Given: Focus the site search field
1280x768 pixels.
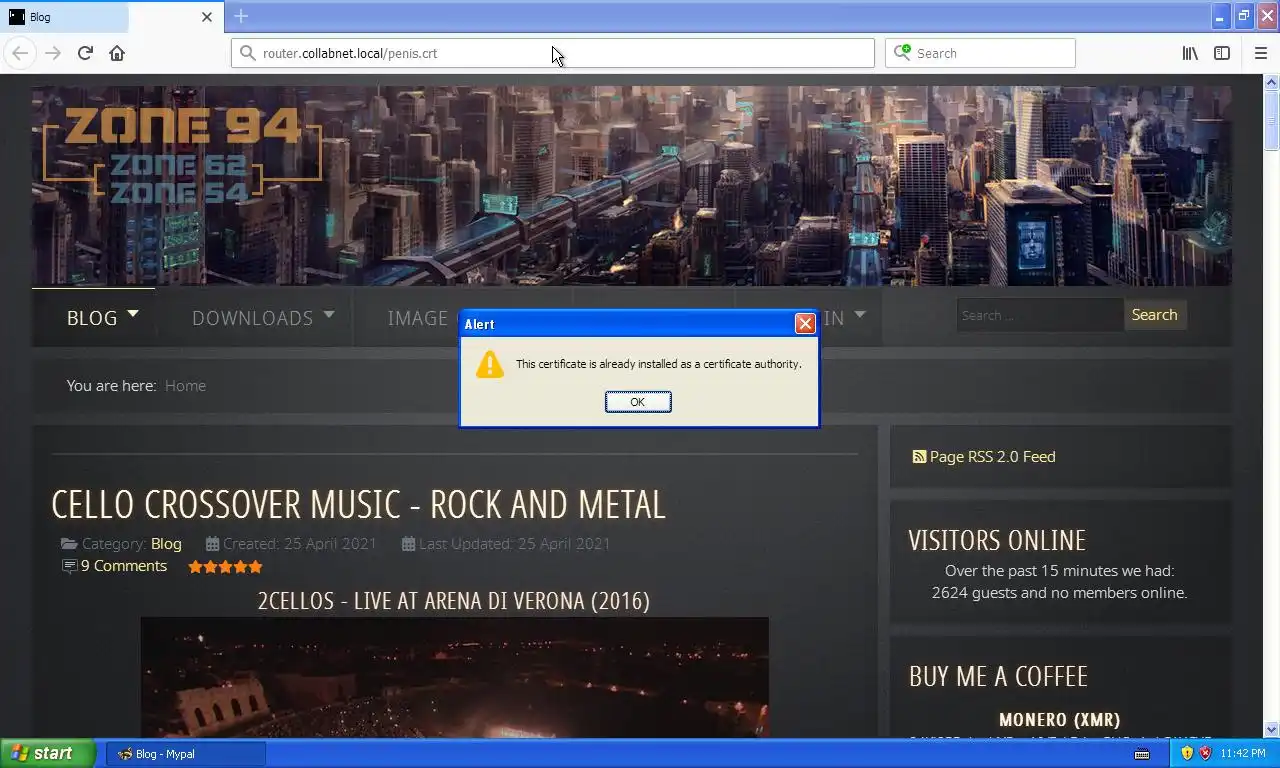Looking at the screenshot, I should click(1040, 315).
